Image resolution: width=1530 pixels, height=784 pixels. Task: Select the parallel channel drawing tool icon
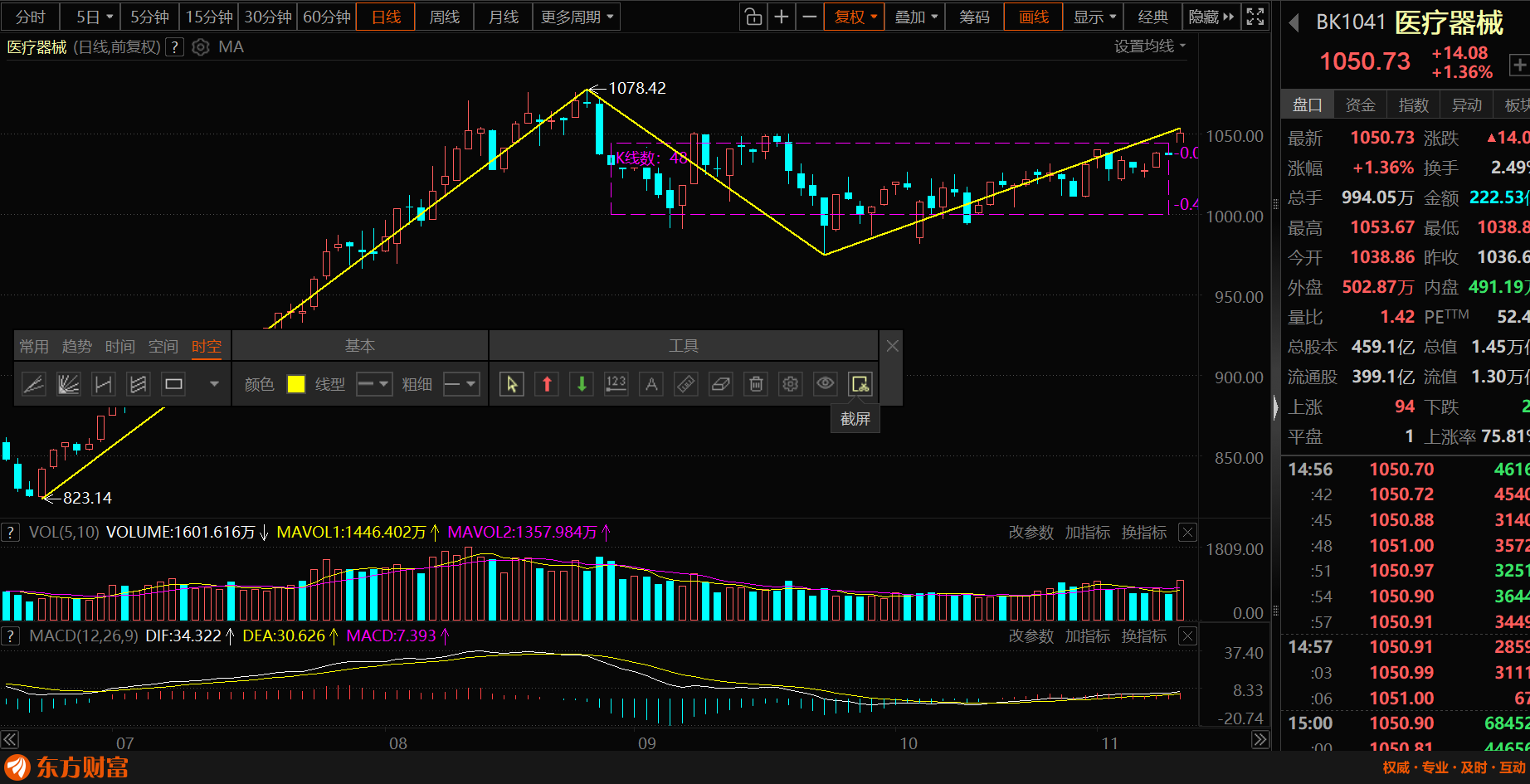click(x=138, y=384)
